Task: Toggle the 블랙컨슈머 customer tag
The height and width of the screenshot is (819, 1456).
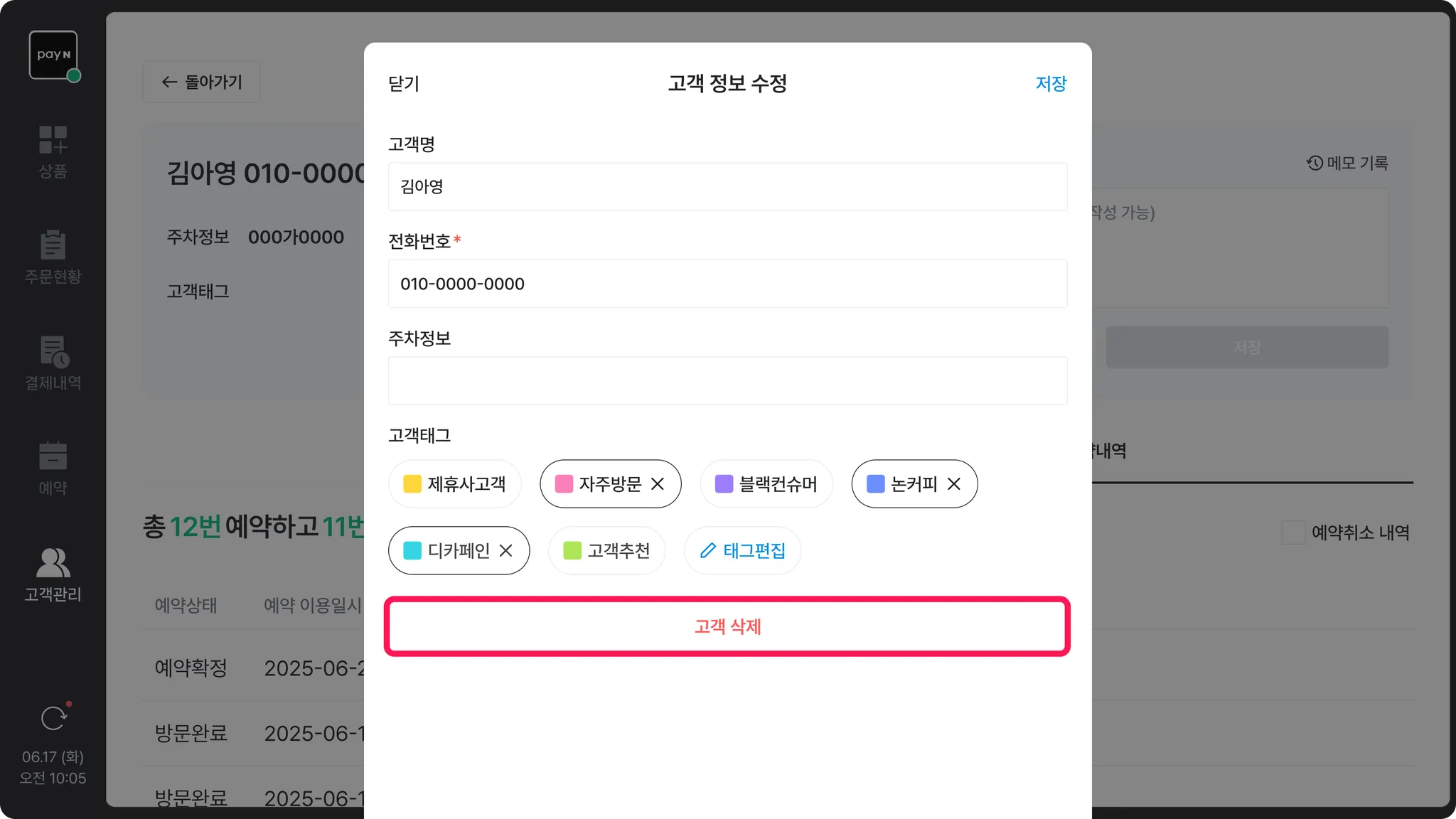Action: point(766,484)
